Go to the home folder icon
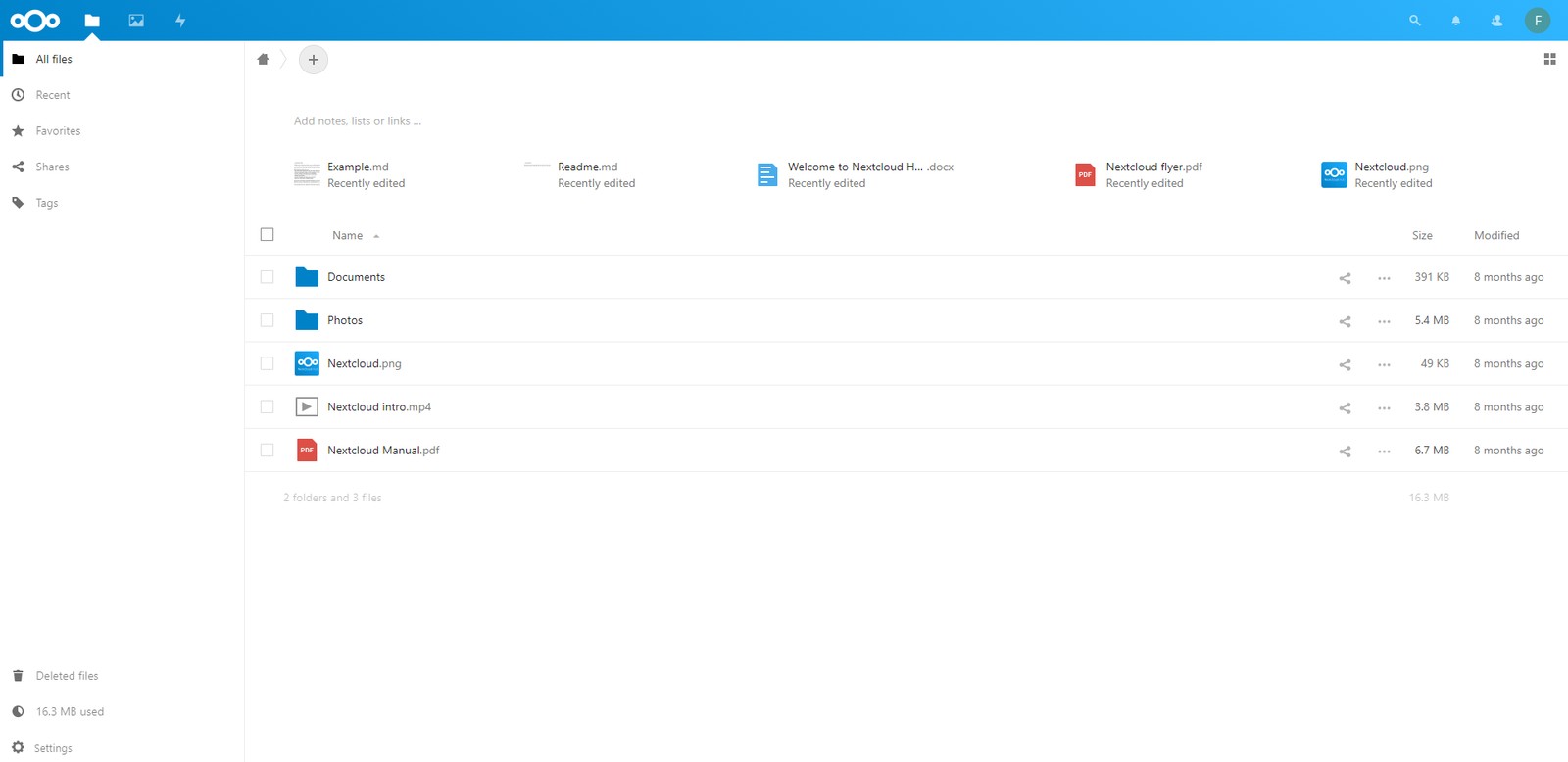1568x762 pixels. (x=263, y=60)
